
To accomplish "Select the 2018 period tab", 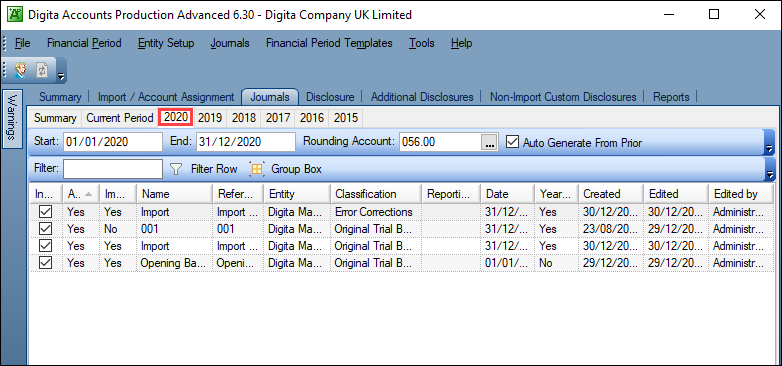I will point(244,118).
